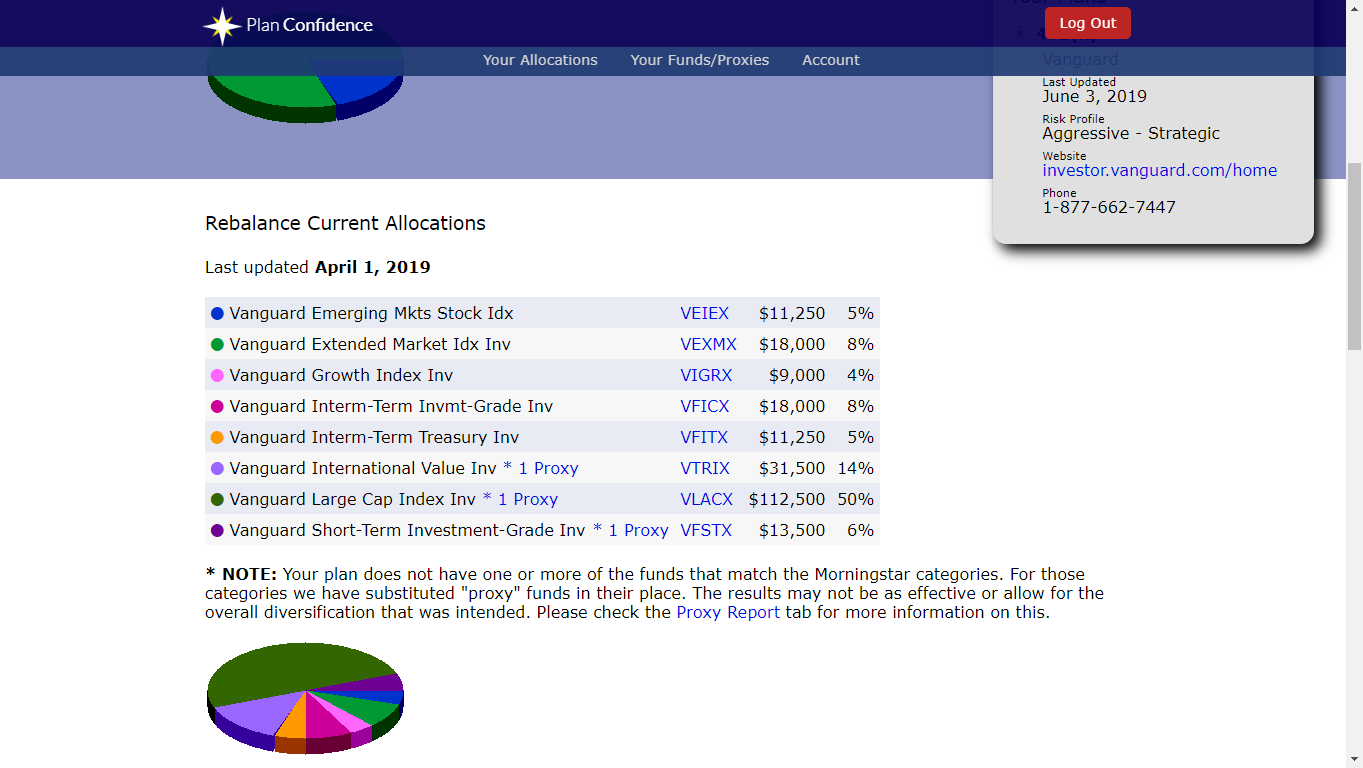
Task: Click the orange dot for Interm-Term Treasury
Action: tap(217, 438)
